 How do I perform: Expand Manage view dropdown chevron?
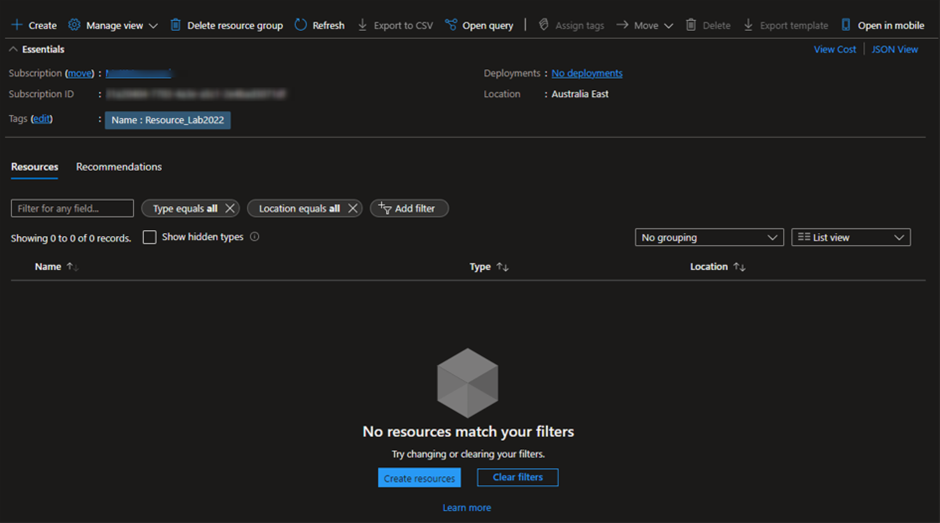tap(153, 26)
